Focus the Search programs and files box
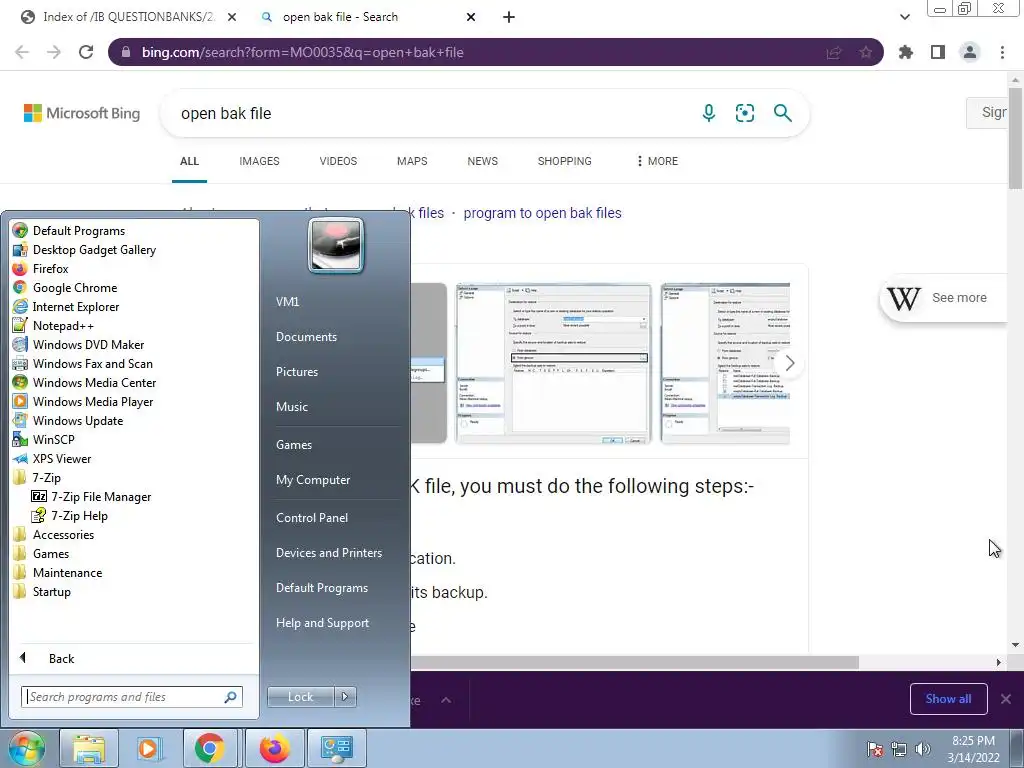 tap(131, 697)
